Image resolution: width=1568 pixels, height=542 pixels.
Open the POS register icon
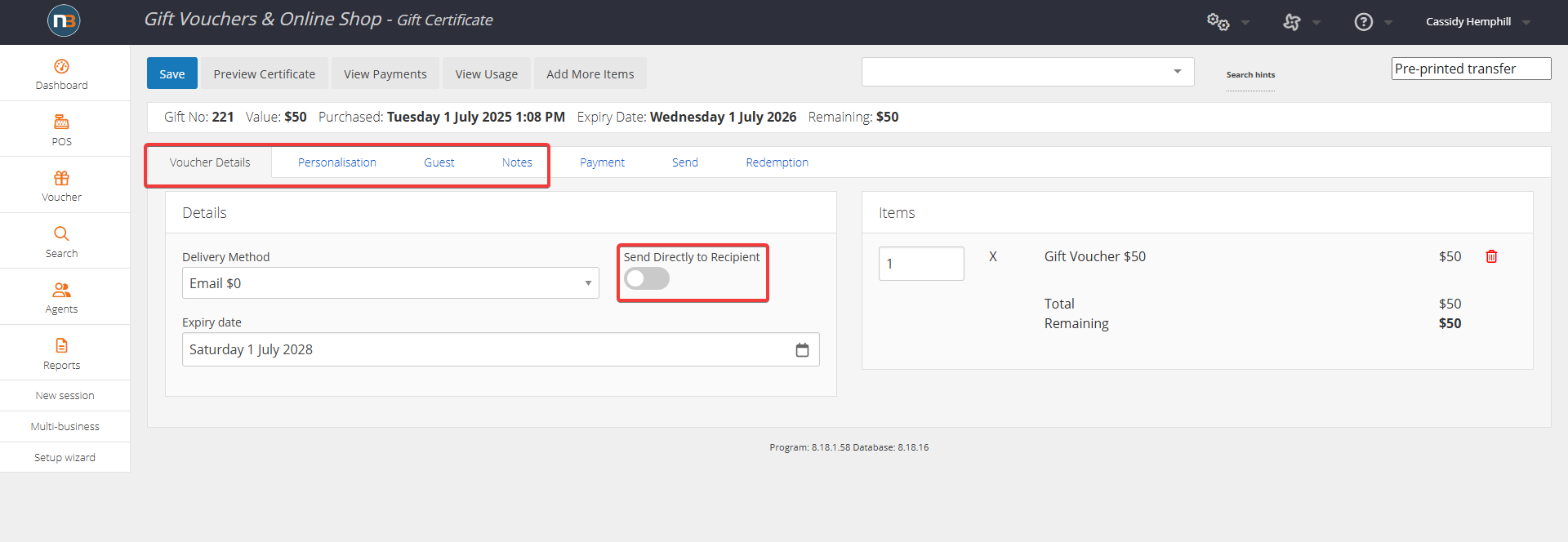pyautogui.click(x=61, y=122)
